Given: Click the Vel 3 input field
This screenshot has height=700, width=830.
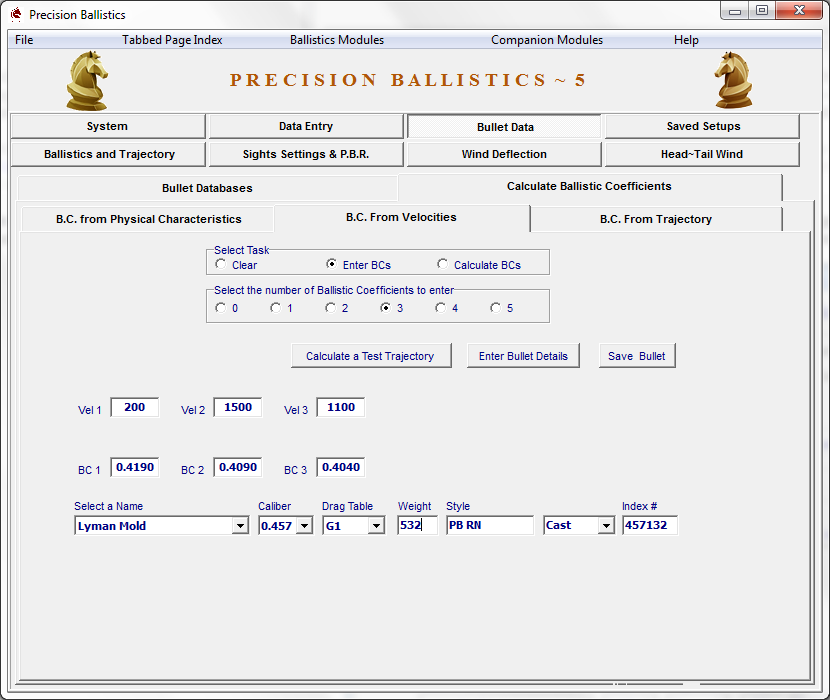Looking at the screenshot, I should [x=340, y=407].
